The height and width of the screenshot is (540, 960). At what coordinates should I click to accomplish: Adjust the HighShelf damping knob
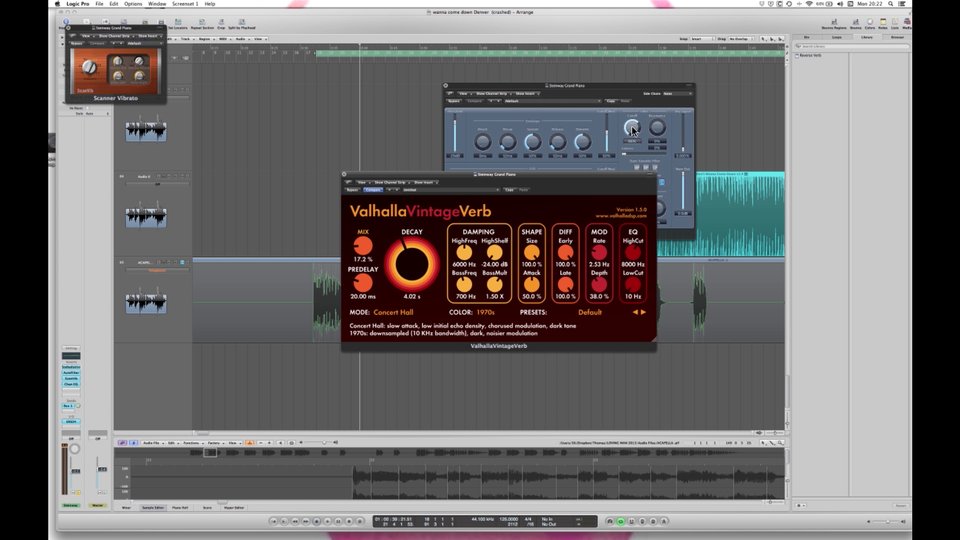pyautogui.click(x=494, y=252)
